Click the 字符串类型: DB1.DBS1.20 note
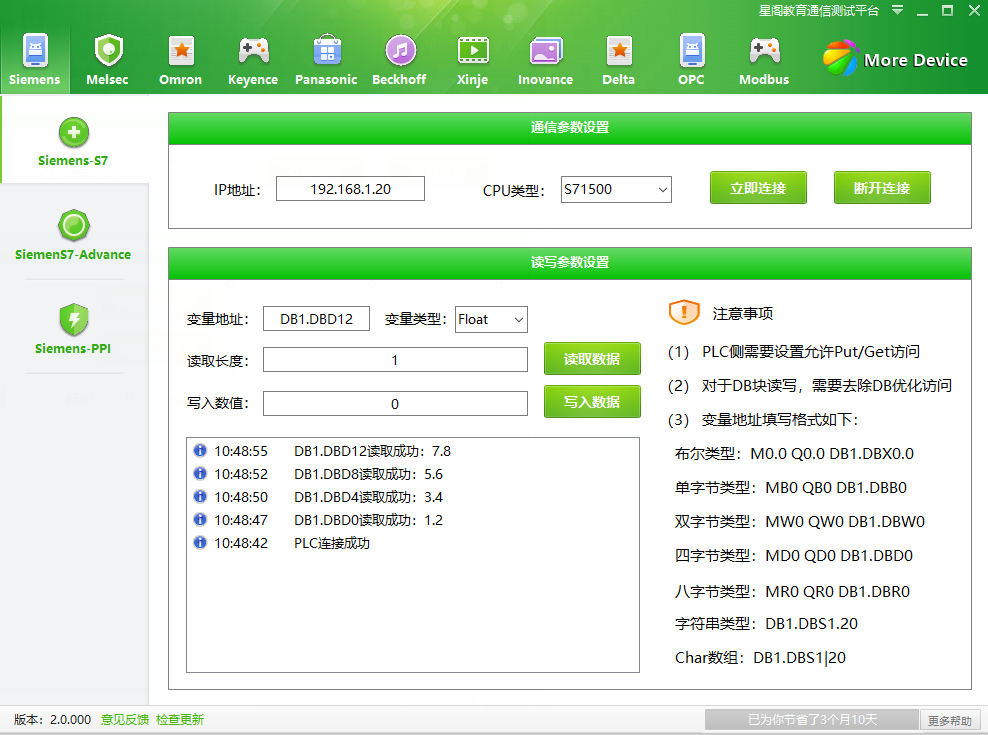 766,623
